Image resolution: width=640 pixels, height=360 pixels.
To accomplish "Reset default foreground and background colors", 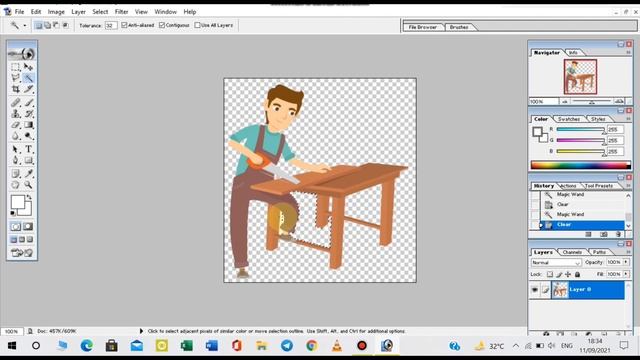I will click(13, 213).
